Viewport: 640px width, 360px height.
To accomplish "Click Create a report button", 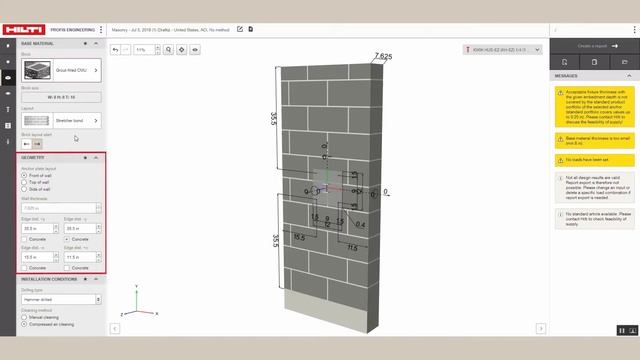I will click(x=594, y=46).
